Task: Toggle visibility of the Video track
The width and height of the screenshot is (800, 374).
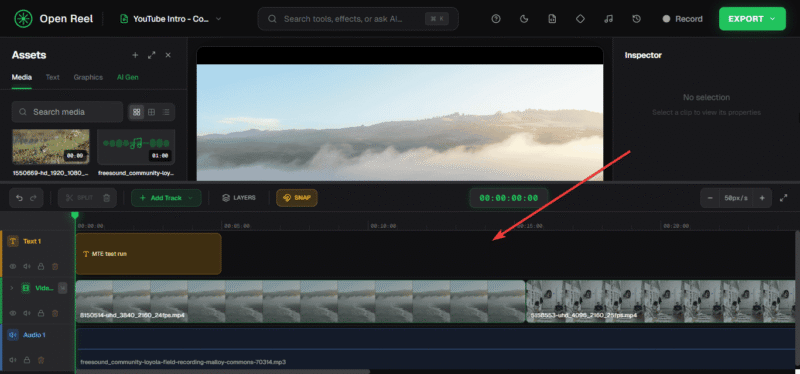Action: (13, 313)
